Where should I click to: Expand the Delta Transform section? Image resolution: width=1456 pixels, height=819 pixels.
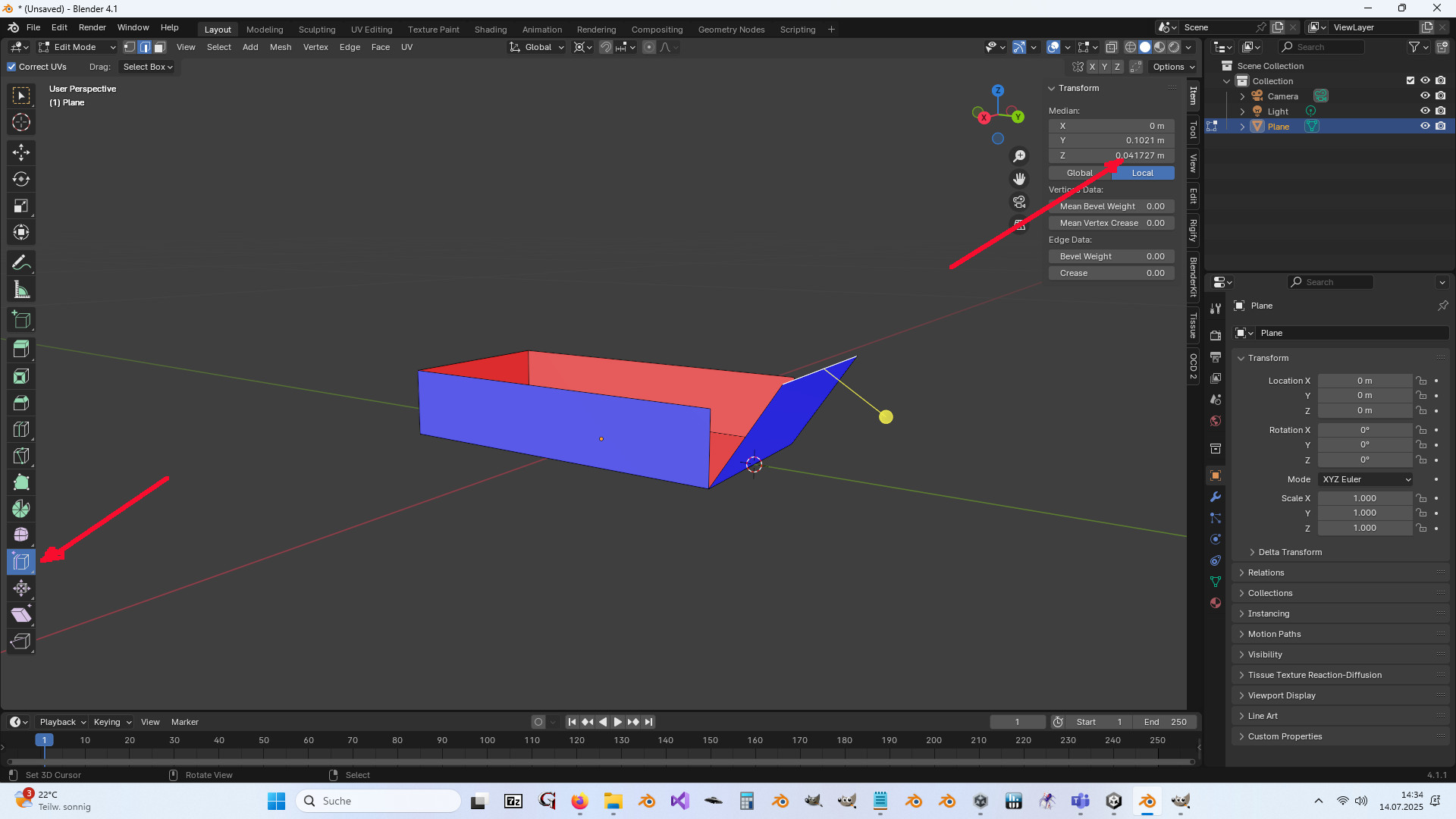coord(1289,552)
